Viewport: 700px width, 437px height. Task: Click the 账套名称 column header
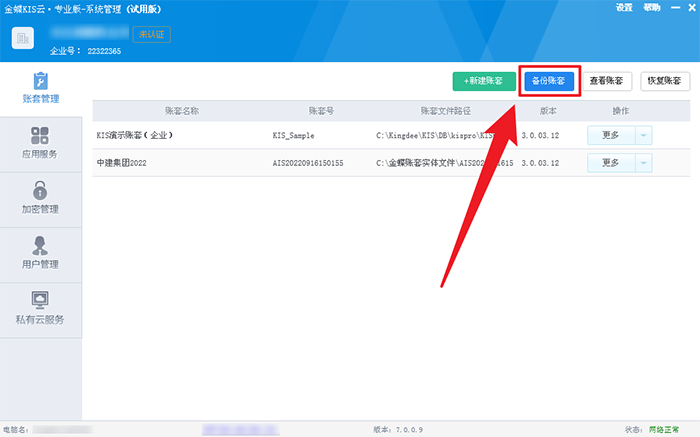(181, 110)
